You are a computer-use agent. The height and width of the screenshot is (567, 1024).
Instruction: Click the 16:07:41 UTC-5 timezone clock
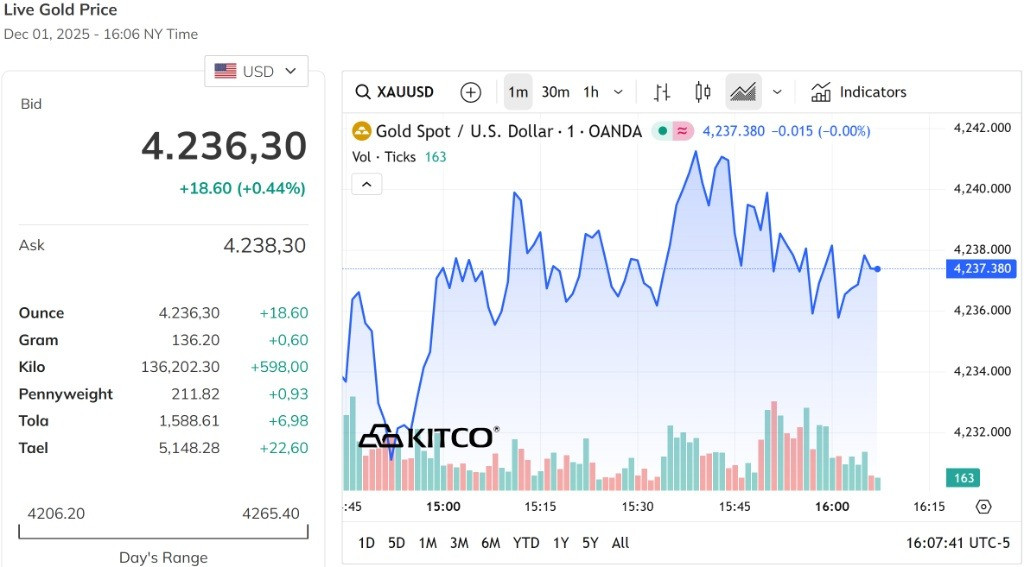coord(957,543)
